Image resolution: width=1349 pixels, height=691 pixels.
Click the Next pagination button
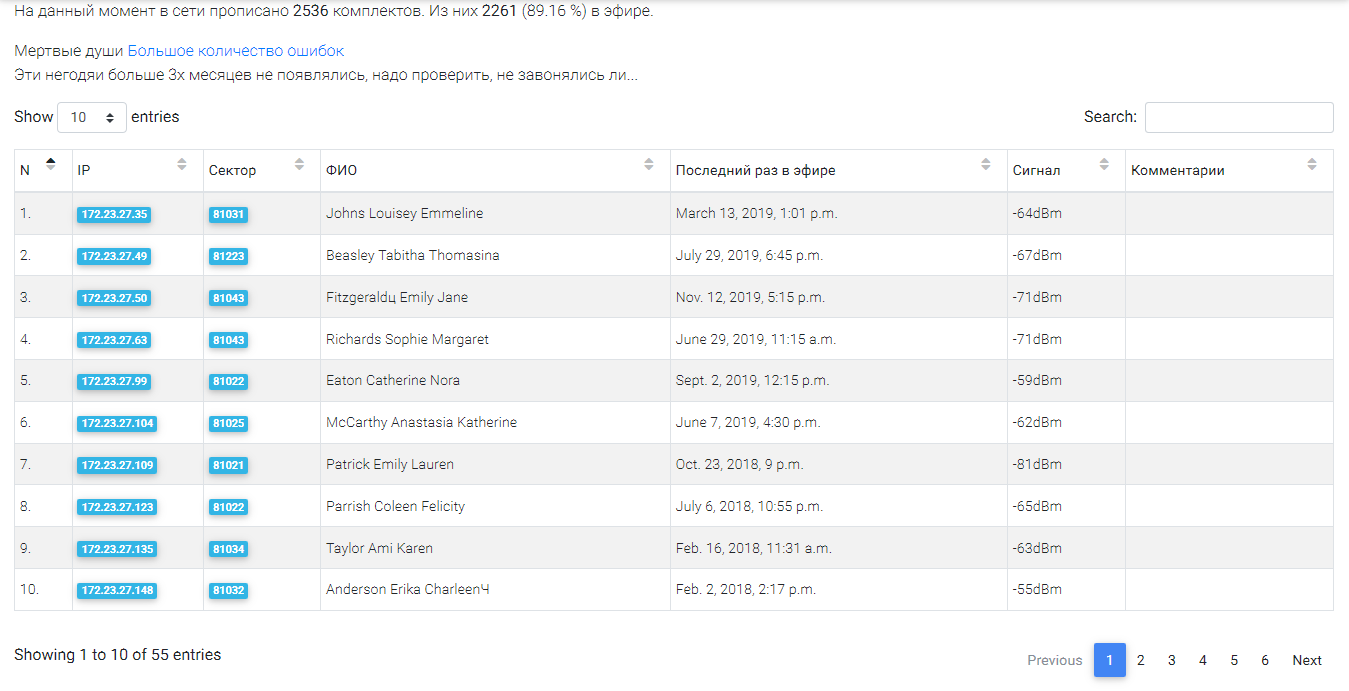point(1307,660)
